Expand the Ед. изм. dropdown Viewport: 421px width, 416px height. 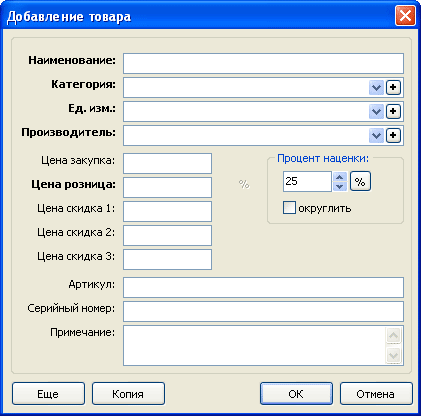tap(376, 112)
